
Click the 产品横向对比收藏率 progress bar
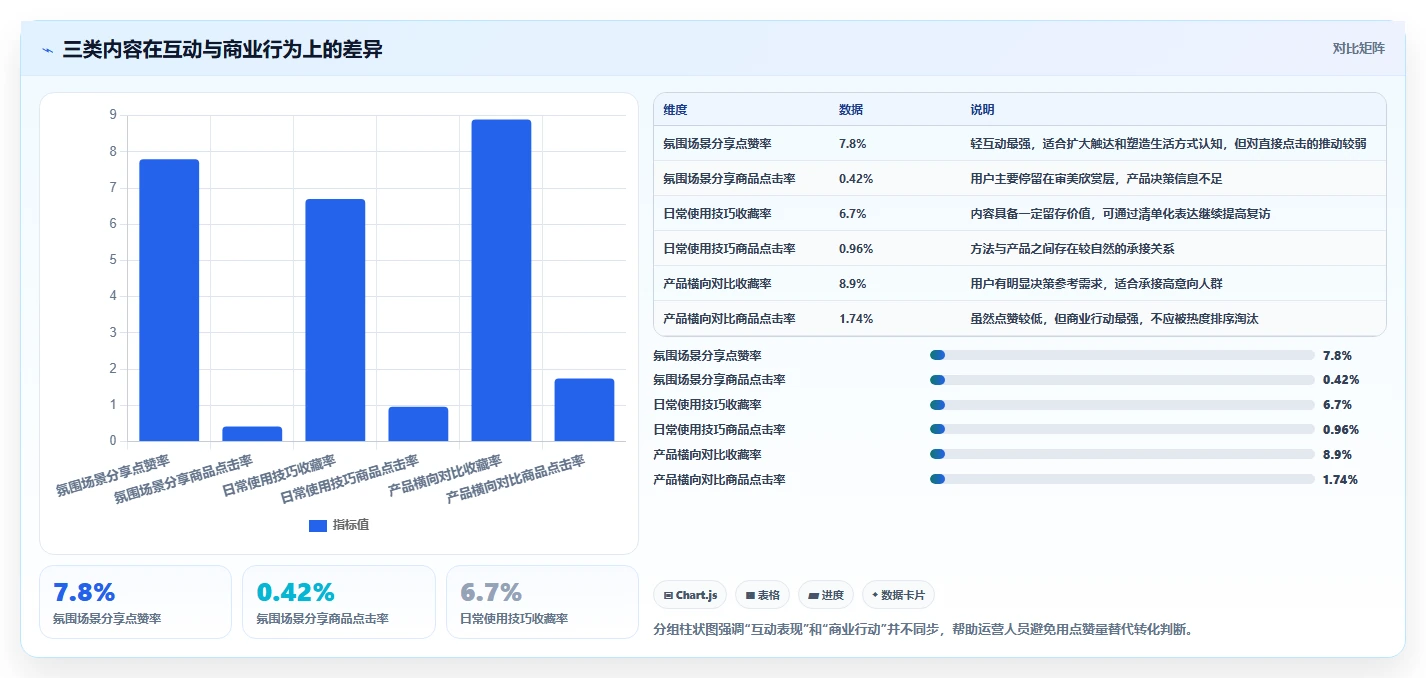click(1122, 454)
